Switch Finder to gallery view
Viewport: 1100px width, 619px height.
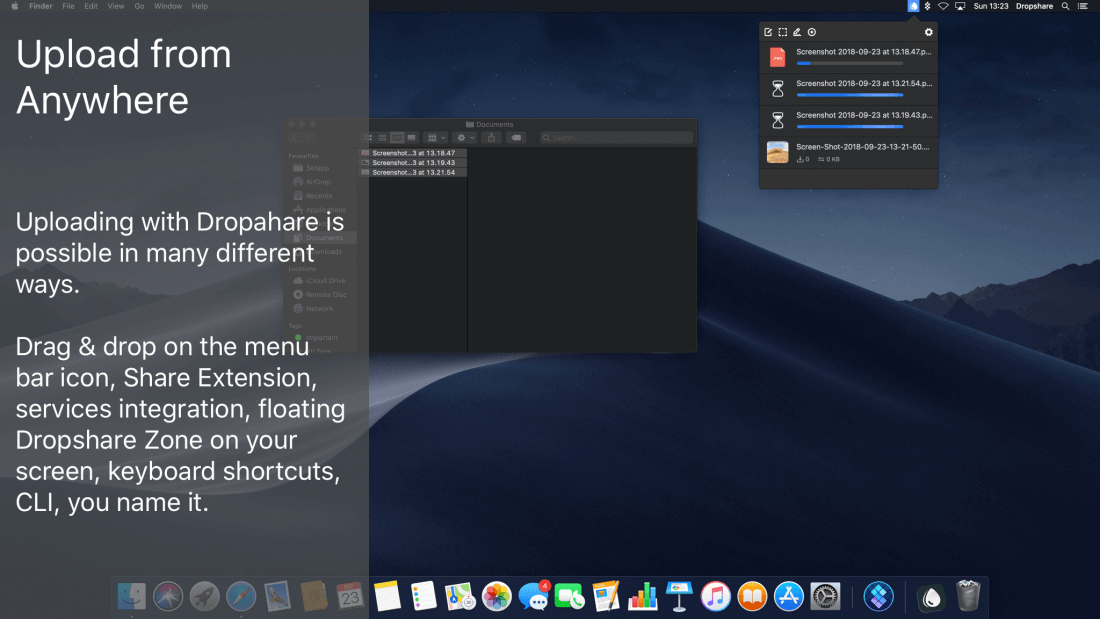pyautogui.click(x=412, y=138)
